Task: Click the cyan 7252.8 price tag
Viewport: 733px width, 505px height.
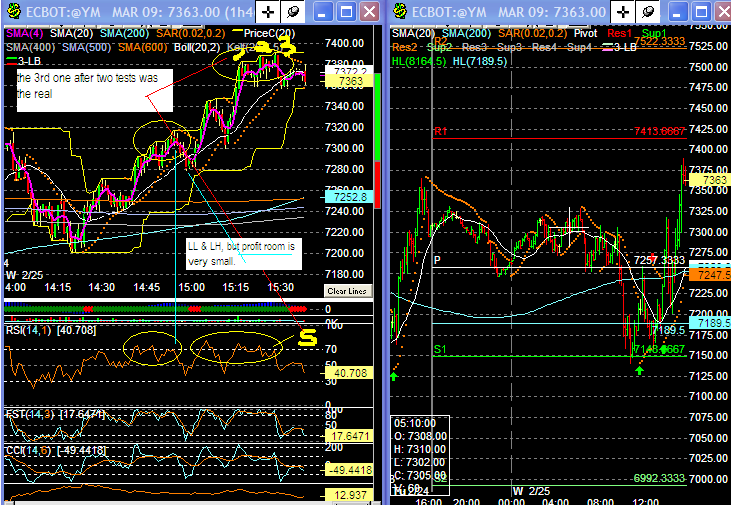Action: 349,197
